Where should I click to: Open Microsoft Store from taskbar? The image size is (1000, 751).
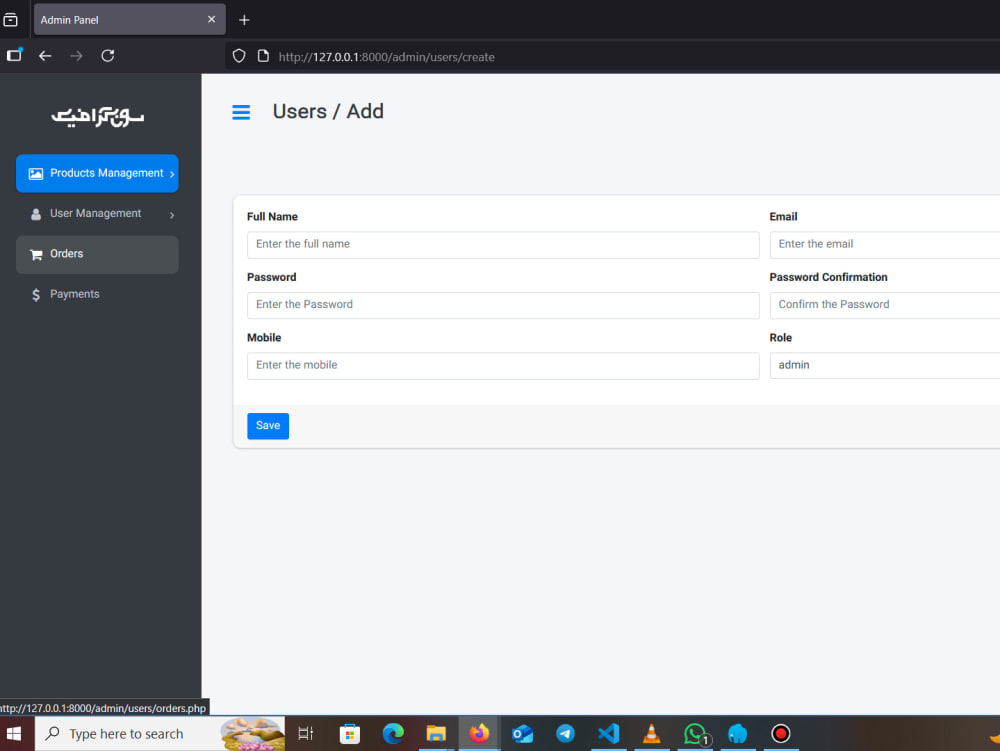349,734
